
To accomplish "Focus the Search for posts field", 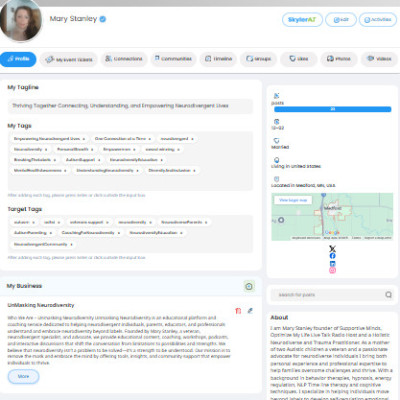I will pos(327,295).
